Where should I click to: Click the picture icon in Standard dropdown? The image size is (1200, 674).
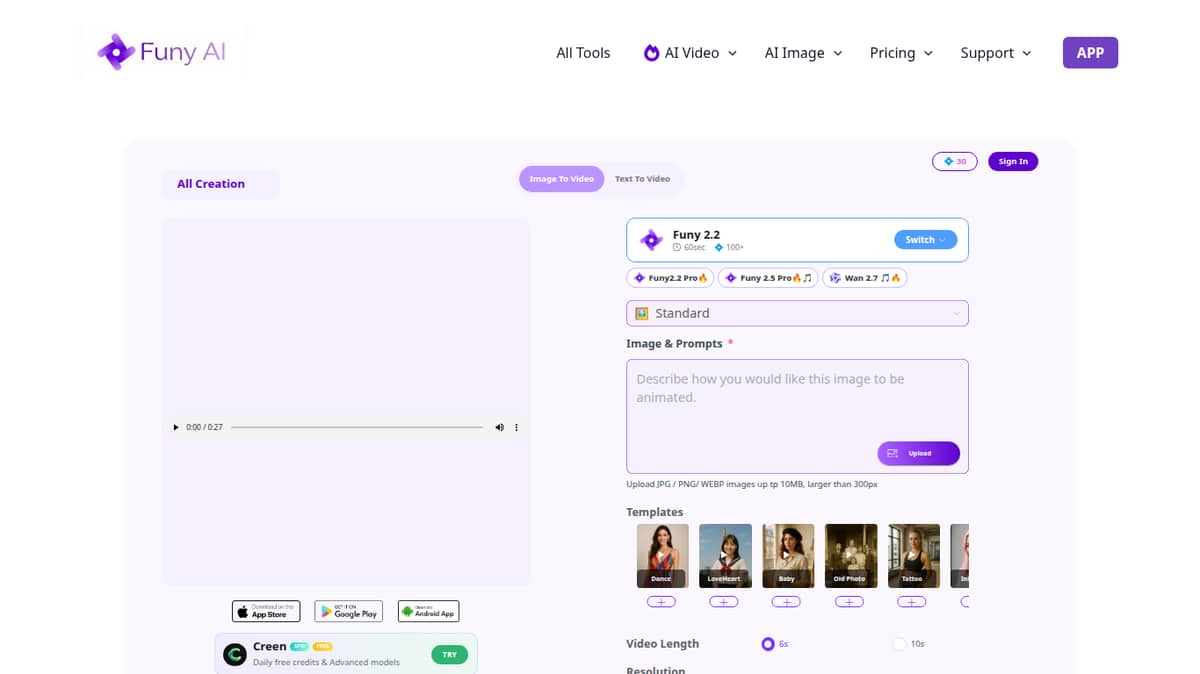pyautogui.click(x=642, y=313)
